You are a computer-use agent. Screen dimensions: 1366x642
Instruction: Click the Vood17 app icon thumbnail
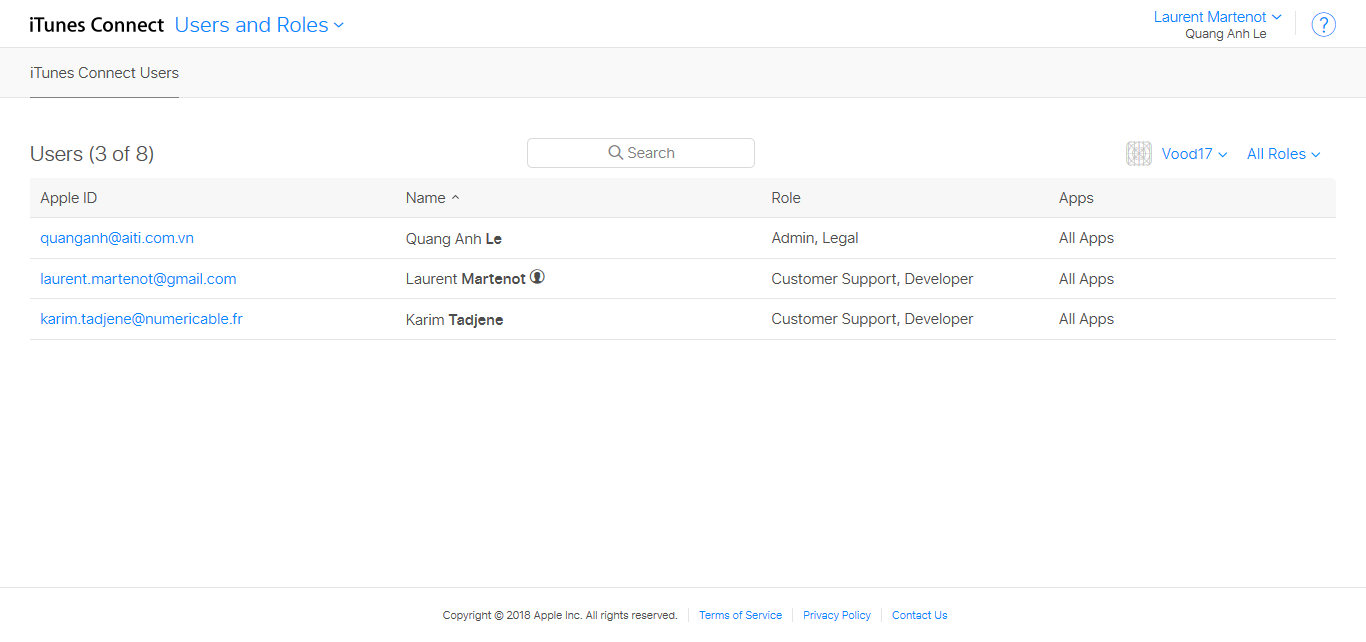click(1138, 153)
